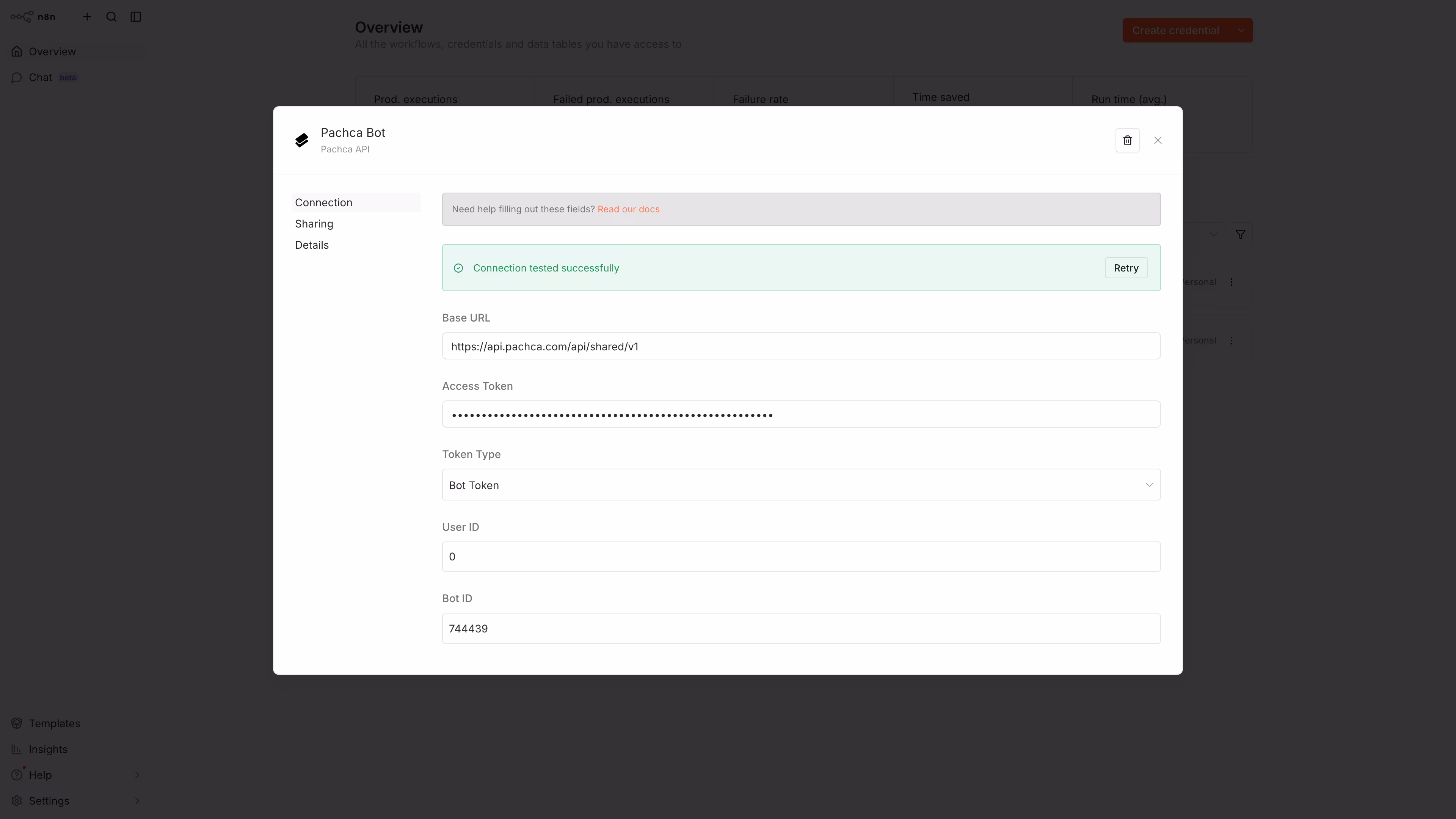Click the Base URL input field
The image size is (1456, 819).
pyautogui.click(x=801, y=347)
